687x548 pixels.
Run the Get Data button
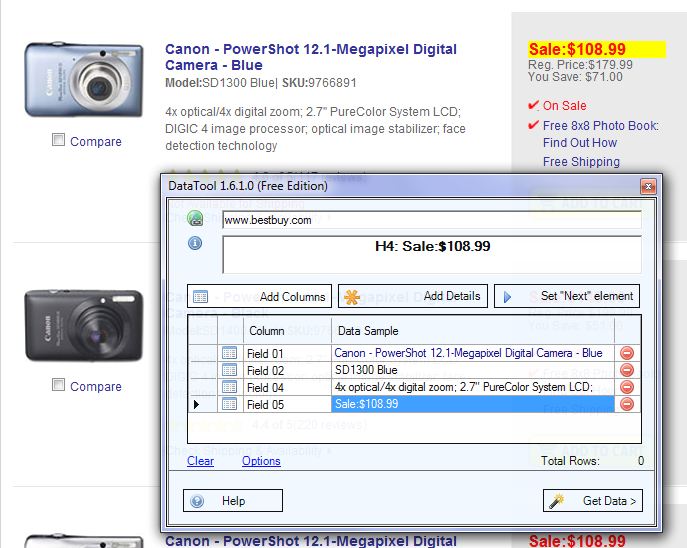(592, 500)
